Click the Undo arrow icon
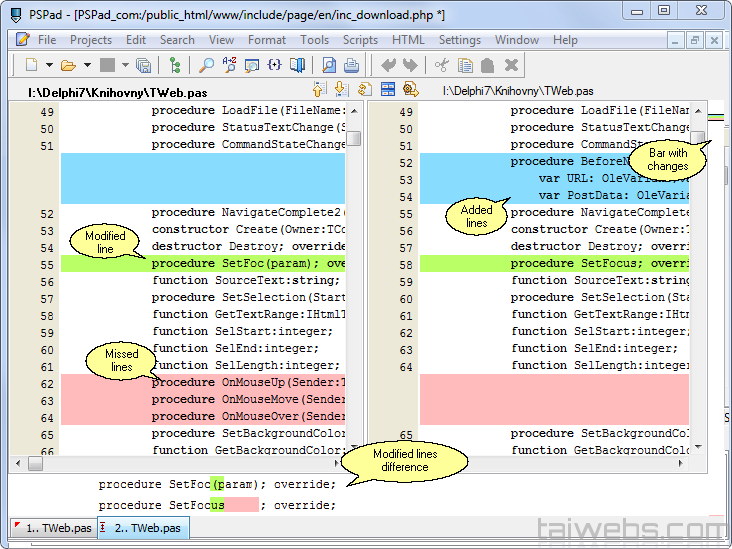Image resolution: width=732 pixels, height=549 pixels. click(x=388, y=66)
